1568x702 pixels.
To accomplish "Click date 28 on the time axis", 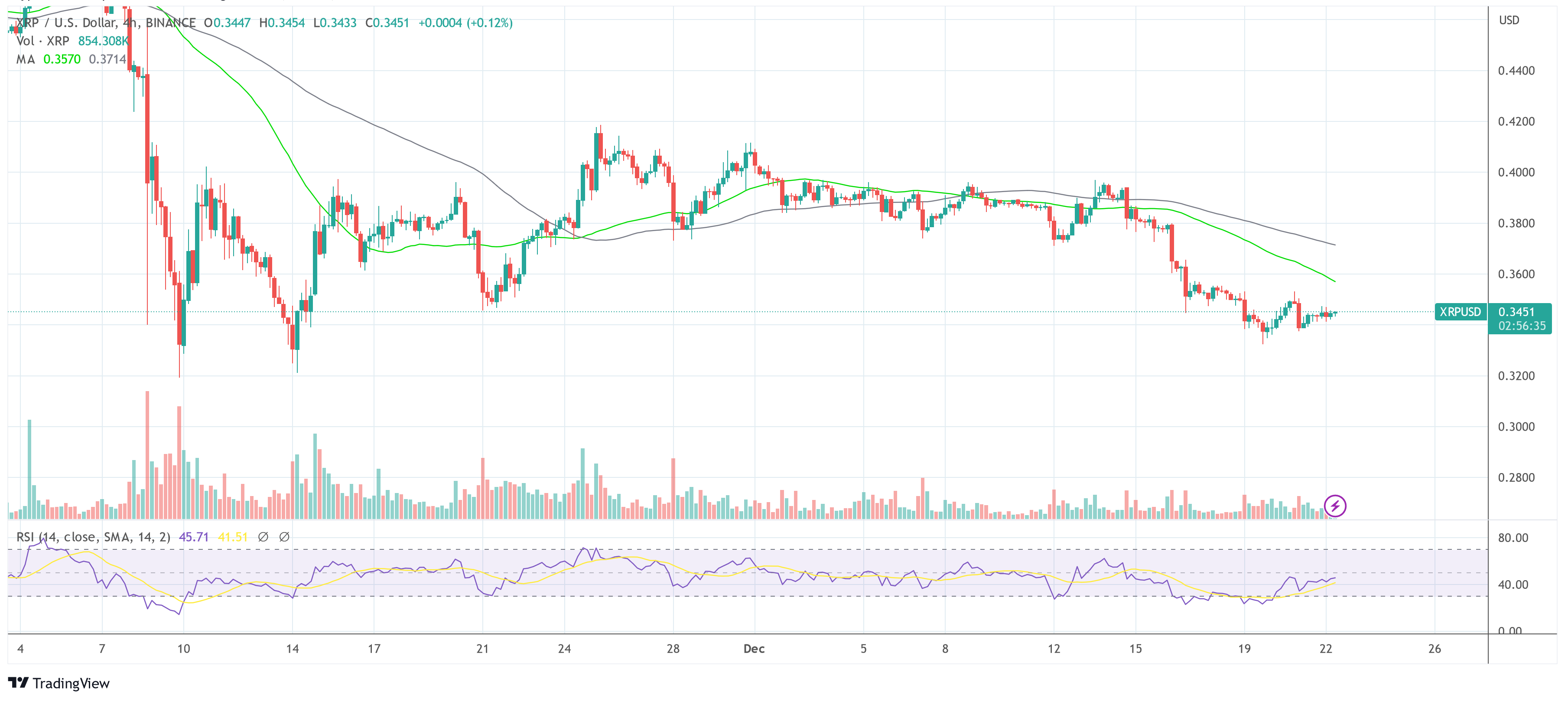I will click(673, 648).
